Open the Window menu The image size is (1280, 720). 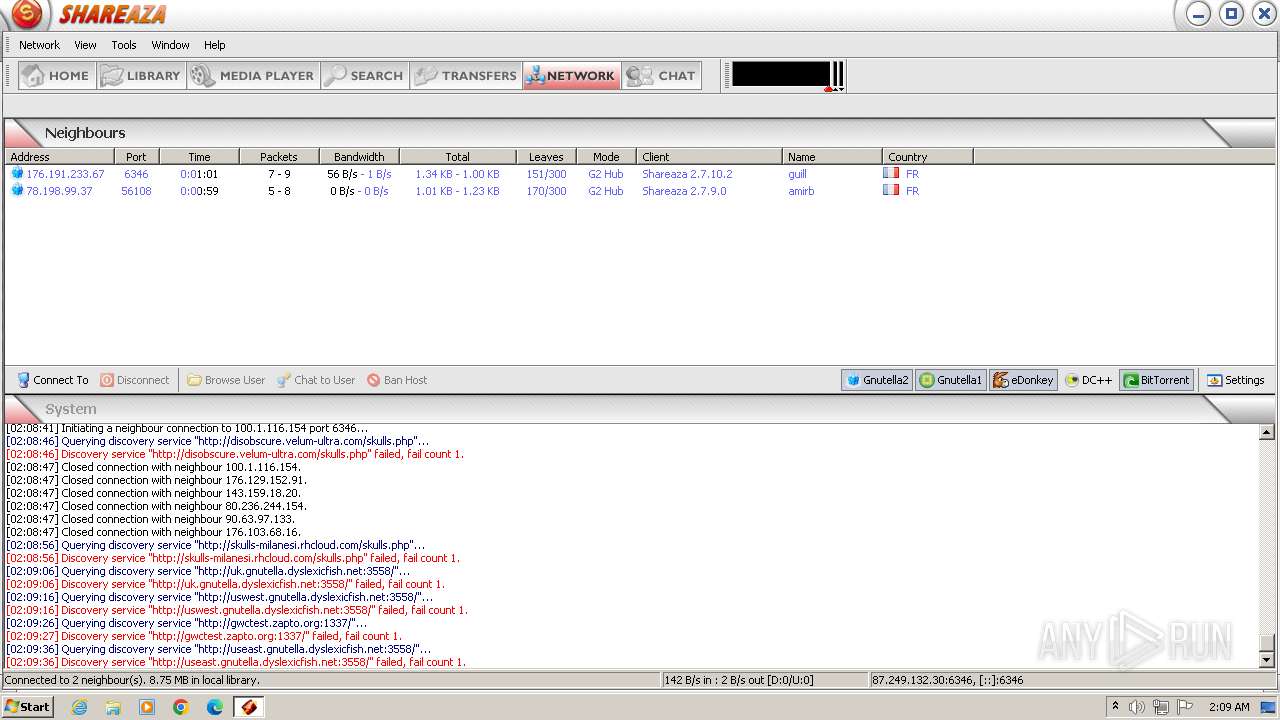coord(170,45)
